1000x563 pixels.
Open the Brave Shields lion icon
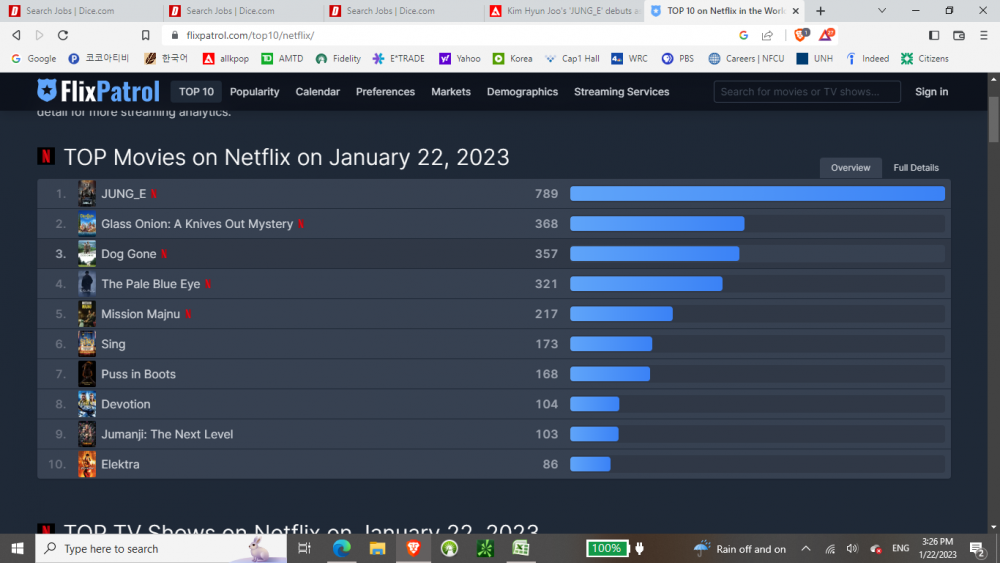[x=801, y=34]
